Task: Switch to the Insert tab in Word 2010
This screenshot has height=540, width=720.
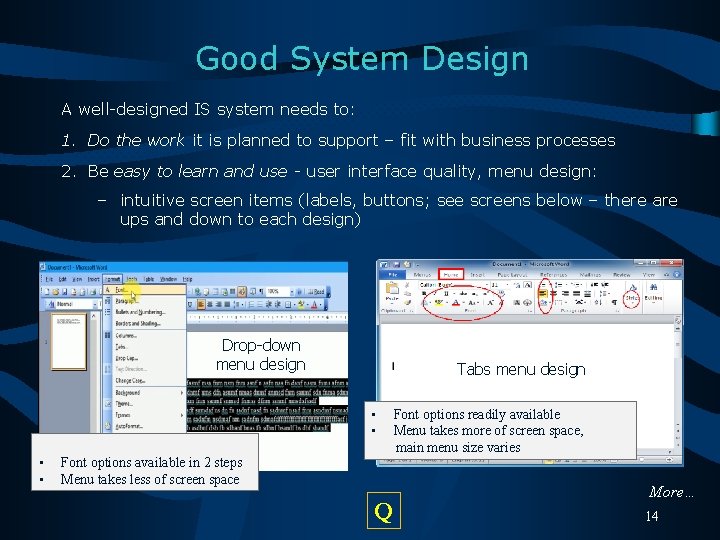Action: coord(478,275)
